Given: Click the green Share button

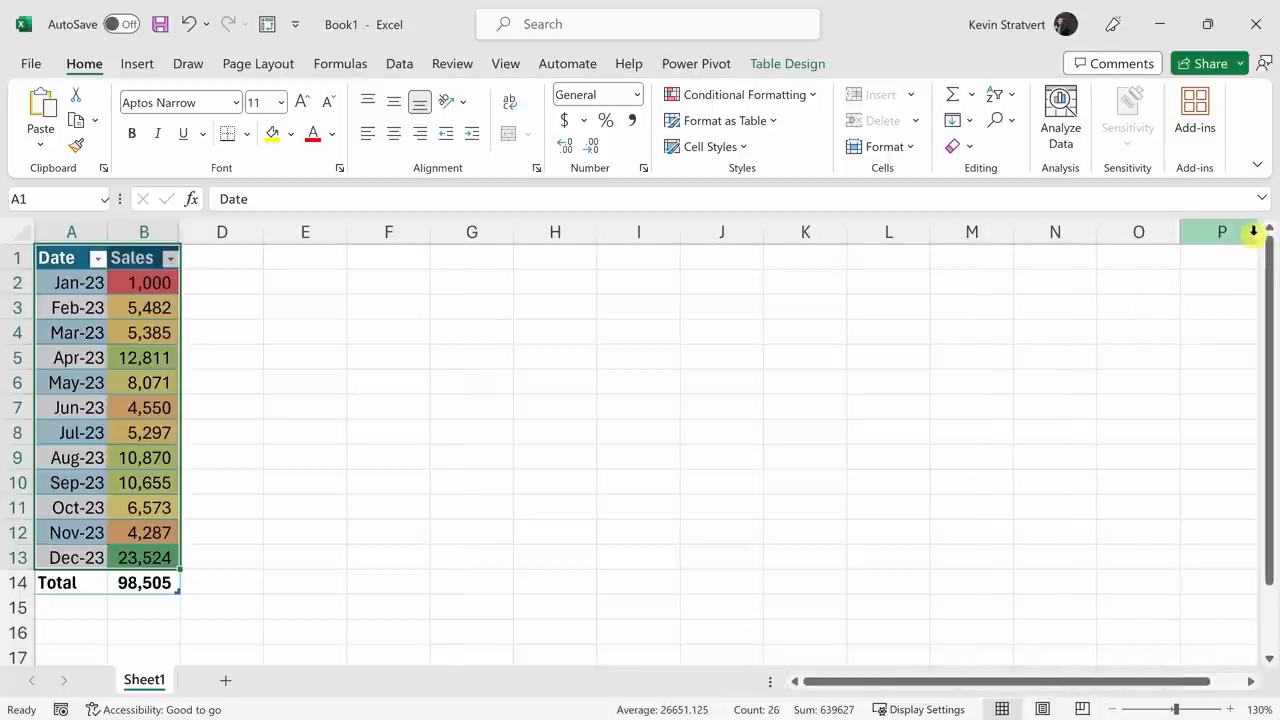Looking at the screenshot, I should tap(1201, 63).
